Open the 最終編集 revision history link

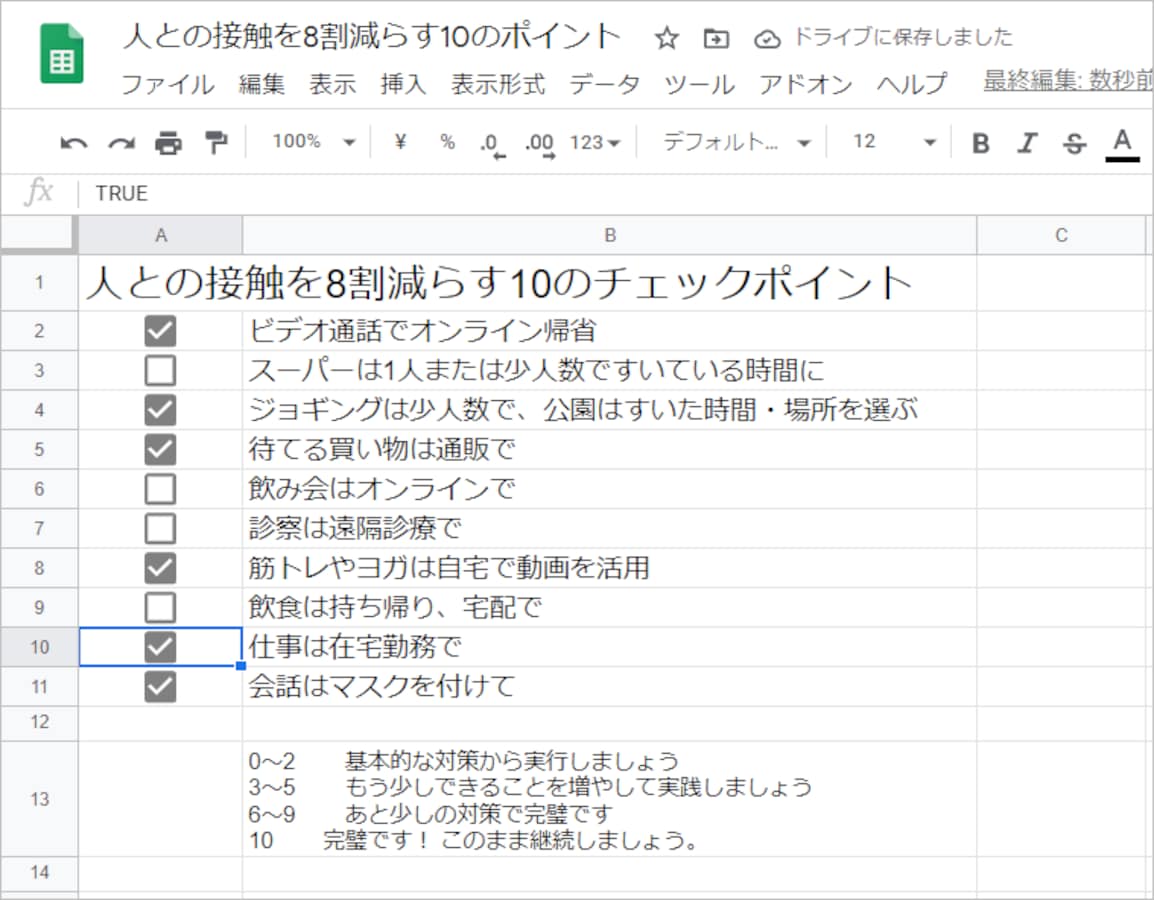coord(1068,81)
